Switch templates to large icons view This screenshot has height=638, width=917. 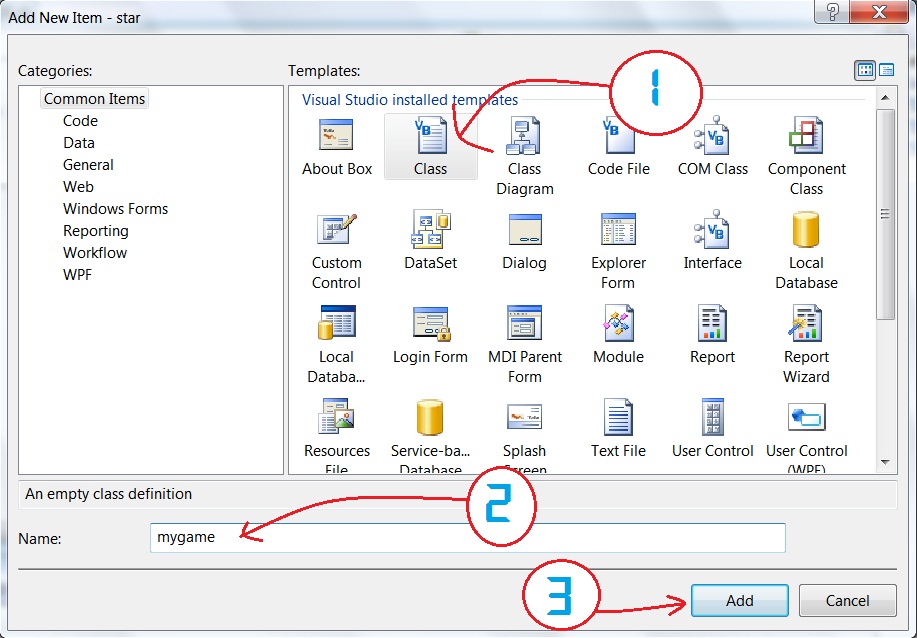865,70
